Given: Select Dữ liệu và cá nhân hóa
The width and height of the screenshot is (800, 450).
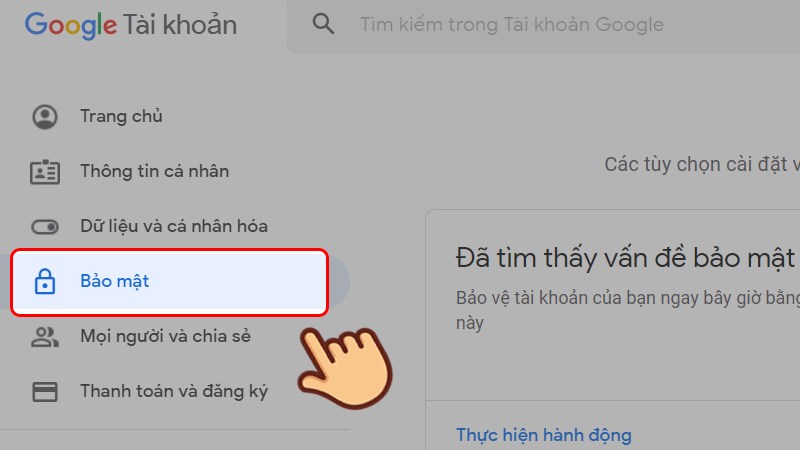Looking at the screenshot, I should [174, 227].
